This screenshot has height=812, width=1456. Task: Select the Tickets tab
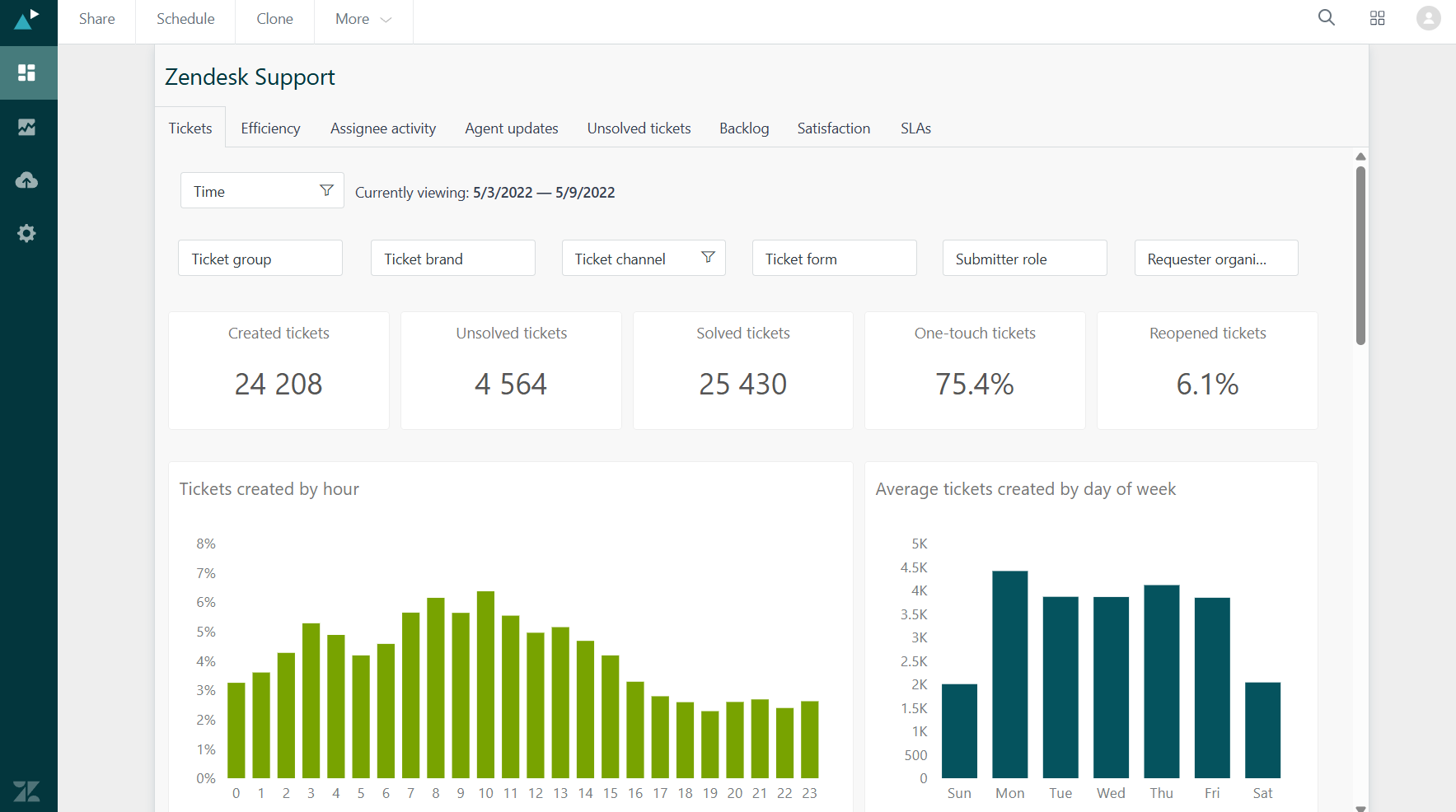pos(190,128)
